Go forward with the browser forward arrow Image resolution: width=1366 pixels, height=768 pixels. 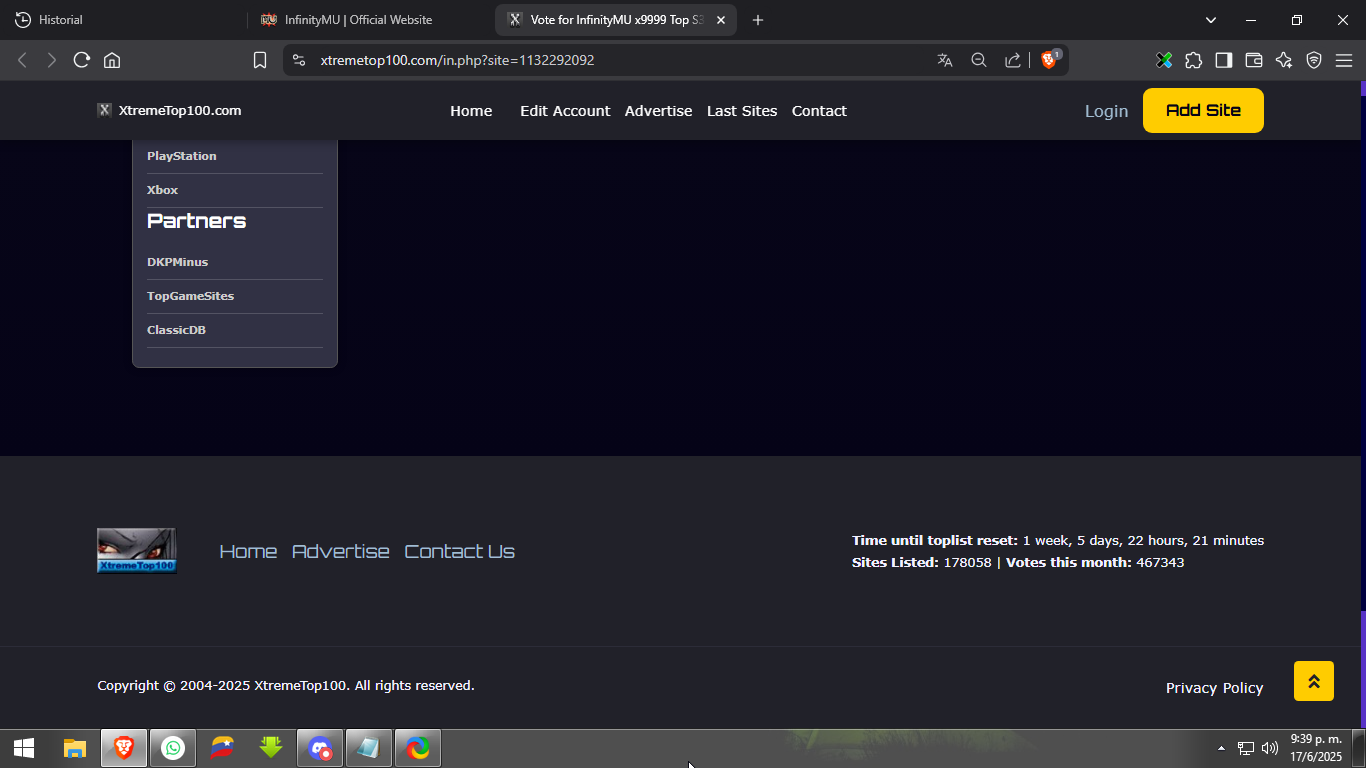(52, 60)
